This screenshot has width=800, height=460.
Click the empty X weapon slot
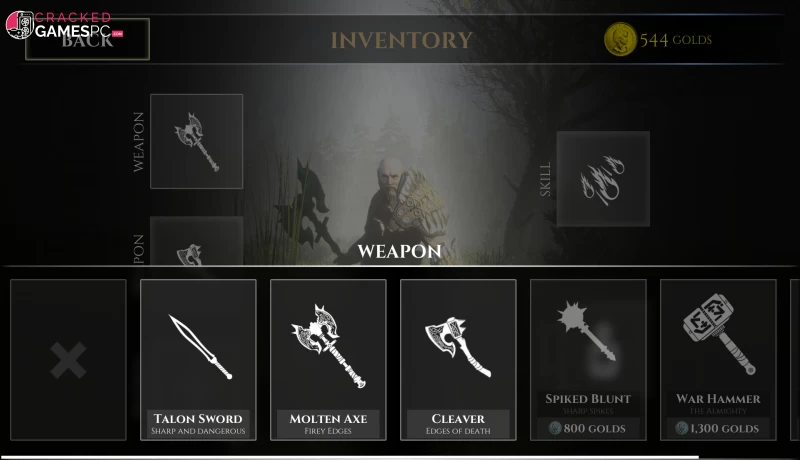[68, 360]
